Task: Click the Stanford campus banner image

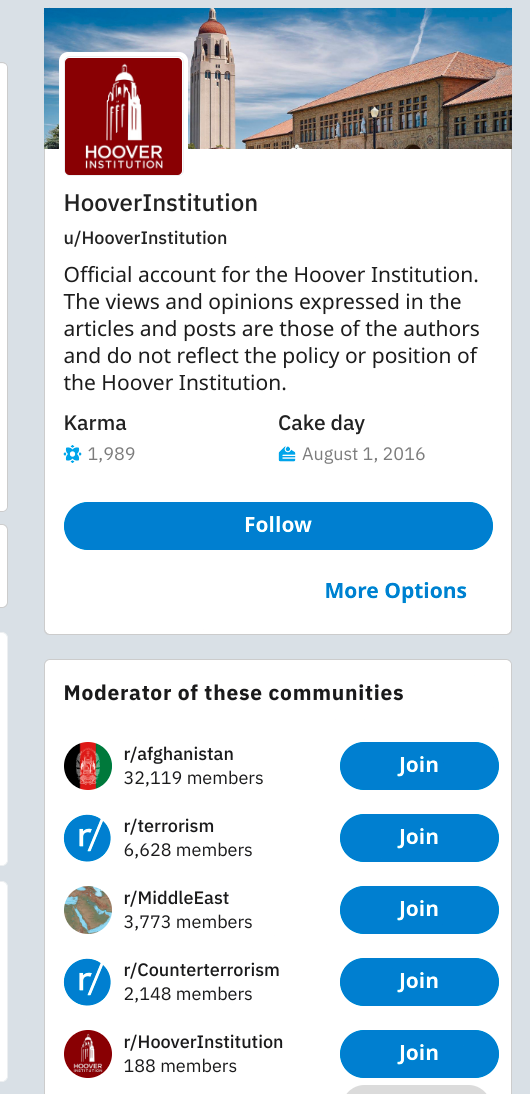Action: tap(348, 78)
